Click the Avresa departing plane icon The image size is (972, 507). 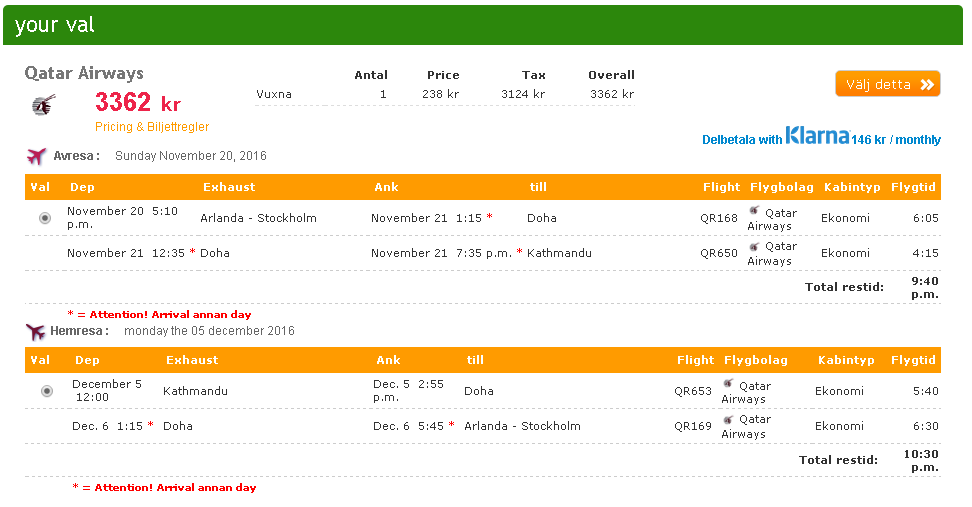click(x=37, y=156)
